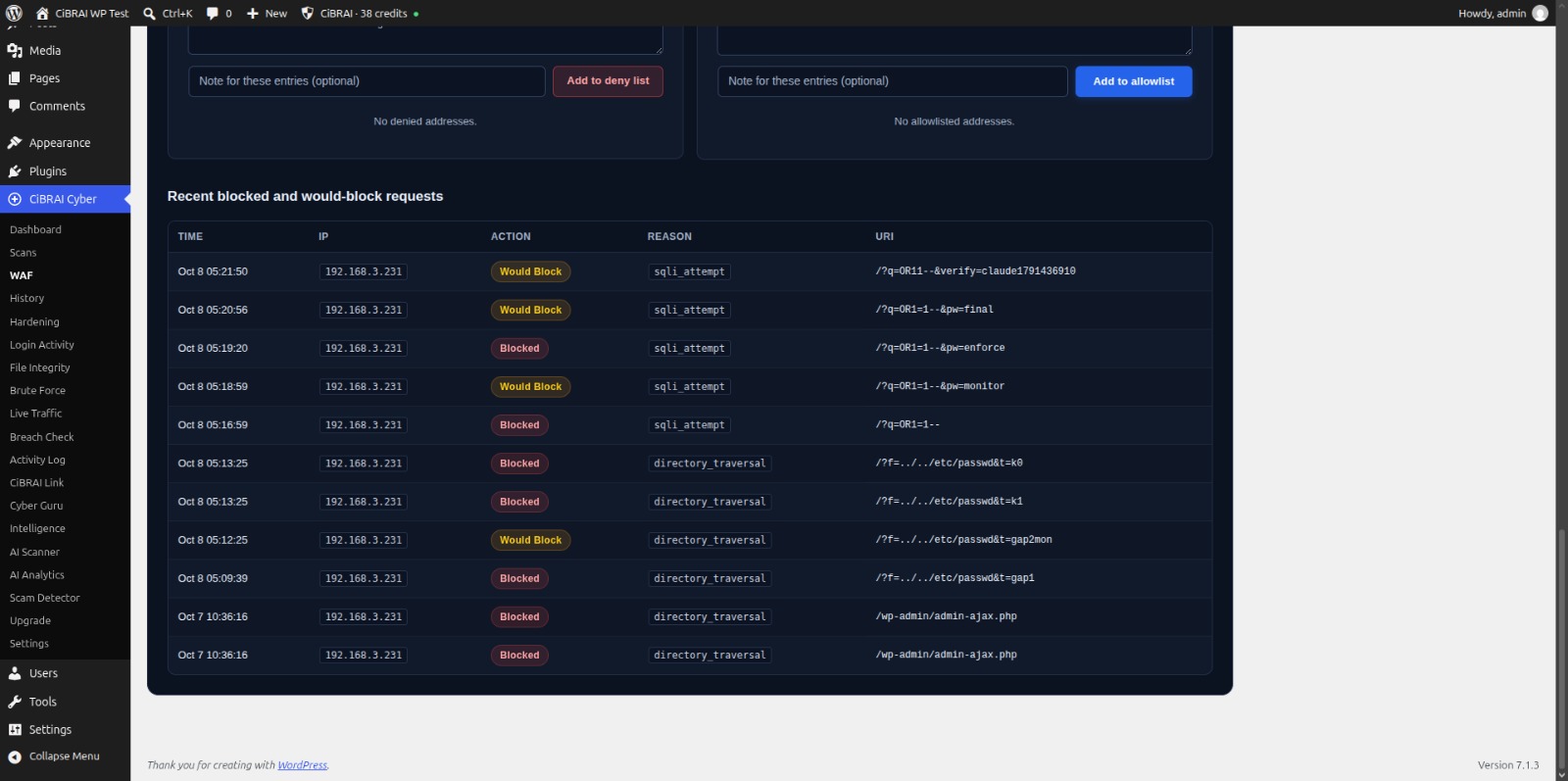The image size is (1568, 781).
Task: Open the History submenu page
Action: [x=26, y=298]
